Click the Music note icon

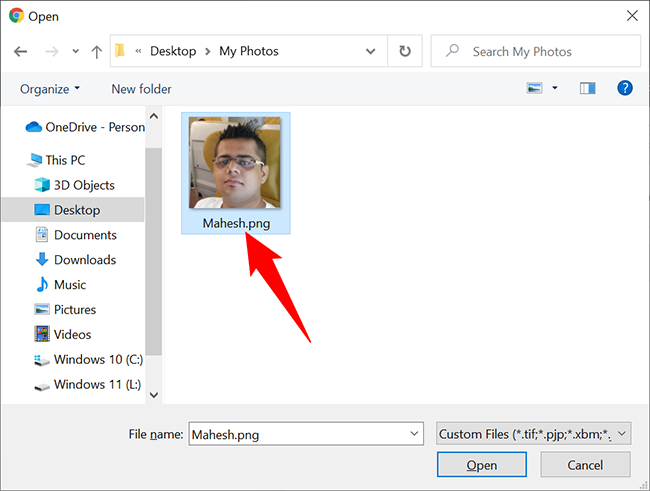point(42,284)
